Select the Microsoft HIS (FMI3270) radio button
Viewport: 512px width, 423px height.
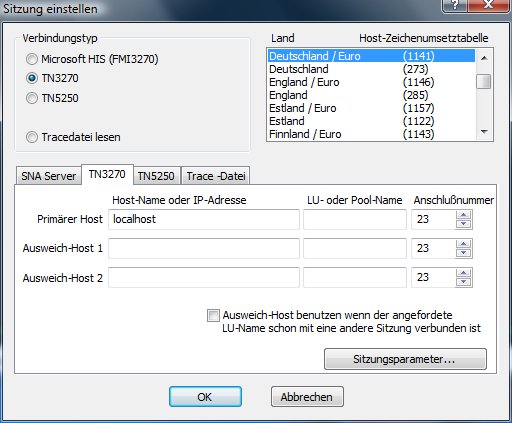[32, 59]
